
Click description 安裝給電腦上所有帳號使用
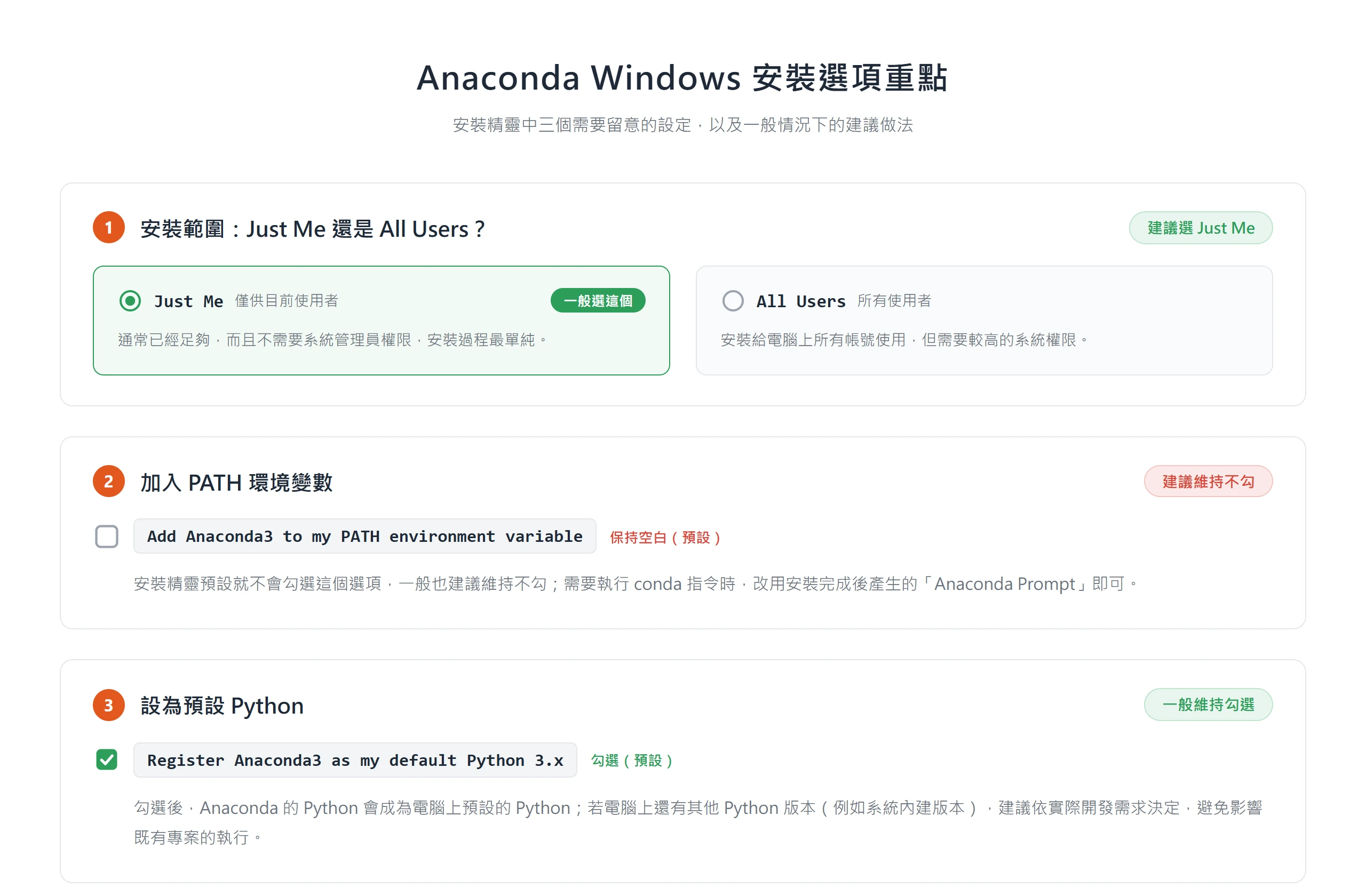click(904, 340)
